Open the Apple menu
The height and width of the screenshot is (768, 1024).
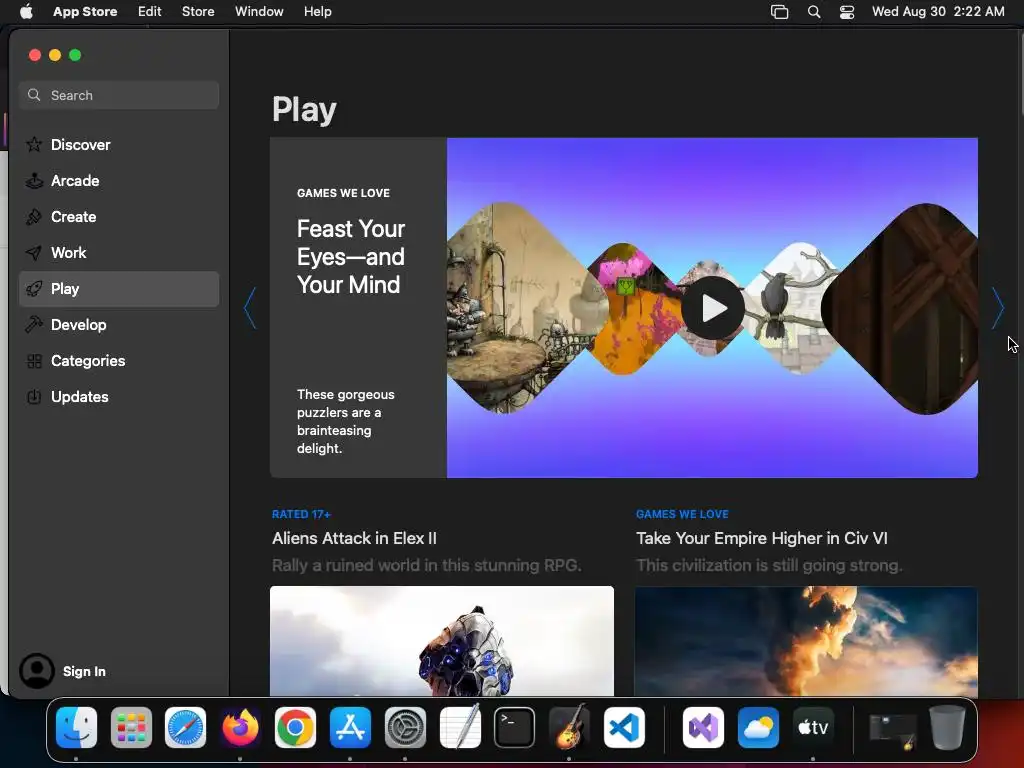coord(26,12)
